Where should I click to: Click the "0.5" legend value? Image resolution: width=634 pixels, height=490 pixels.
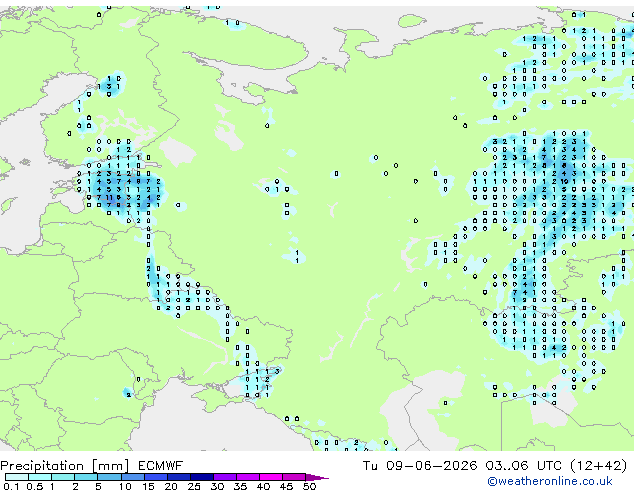tap(35, 486)
